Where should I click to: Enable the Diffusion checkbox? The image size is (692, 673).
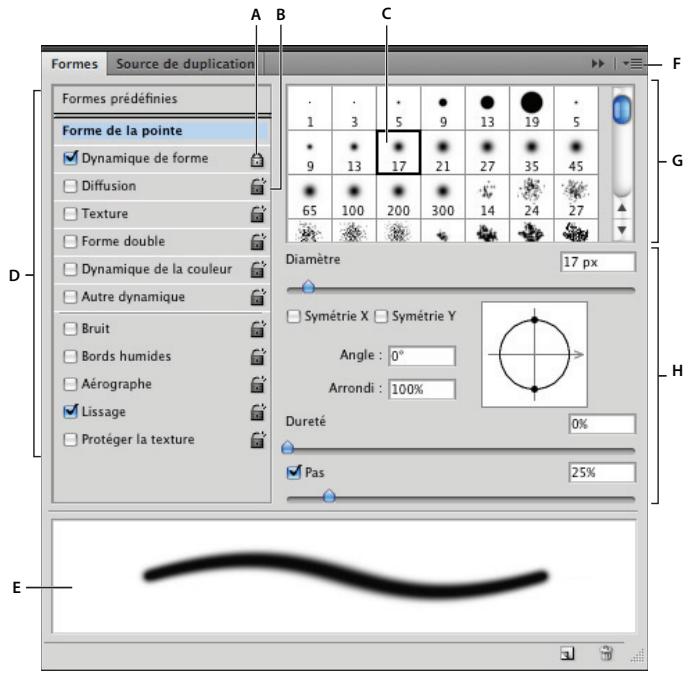[70, 186]
